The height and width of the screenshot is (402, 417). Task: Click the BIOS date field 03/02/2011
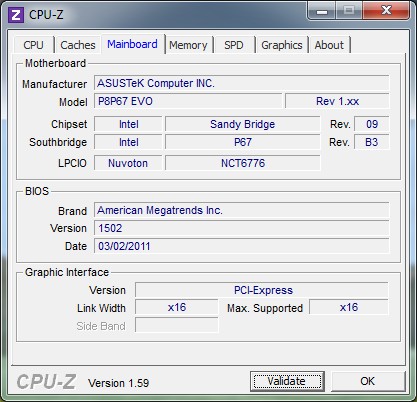tap(242, 246)
